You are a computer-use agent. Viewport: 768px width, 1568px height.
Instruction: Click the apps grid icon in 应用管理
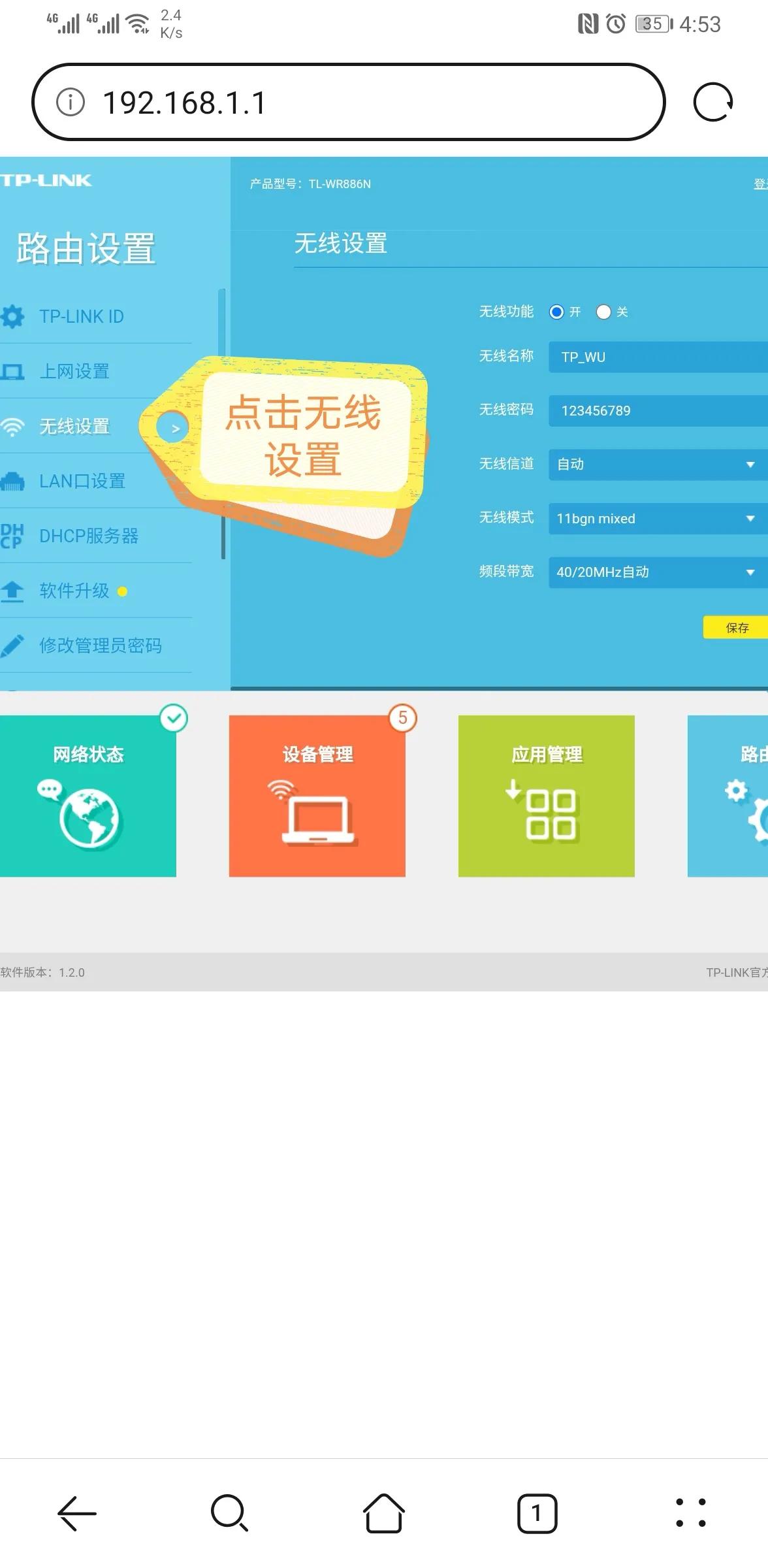pos(551,814)
